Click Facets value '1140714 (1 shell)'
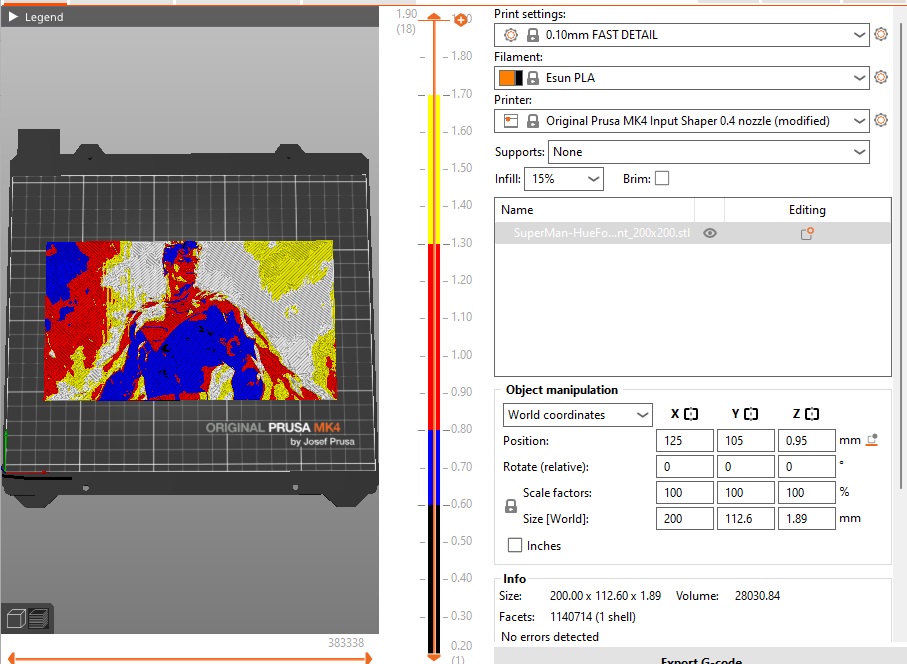Image resolution: width=907 pixels, height=664 pixels. (x=592, y=617)
